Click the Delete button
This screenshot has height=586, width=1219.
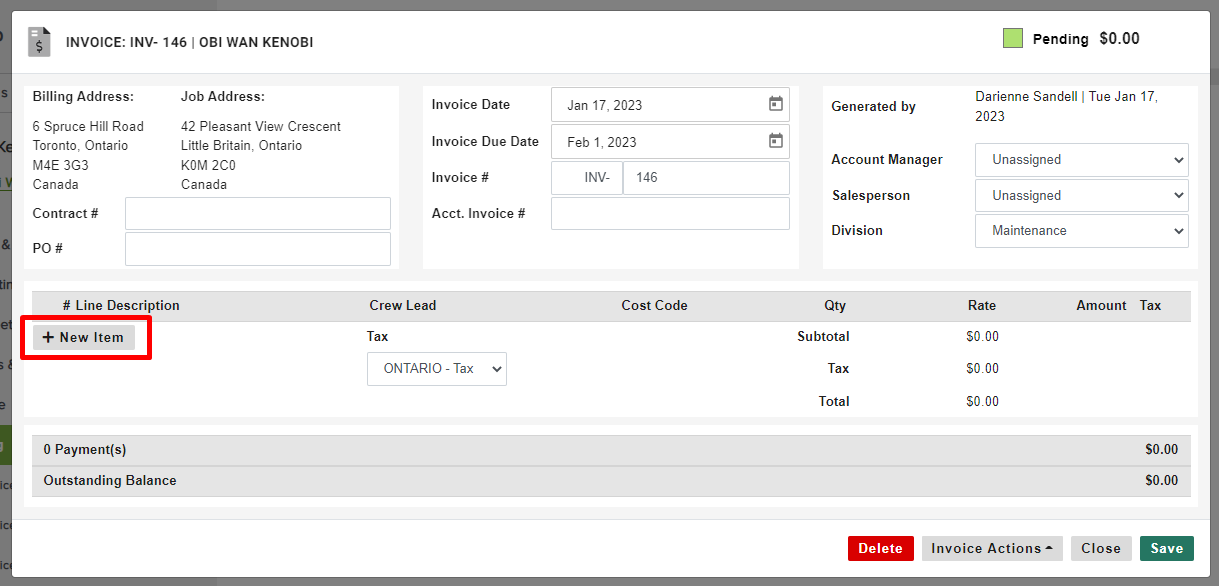pos(880,548)
